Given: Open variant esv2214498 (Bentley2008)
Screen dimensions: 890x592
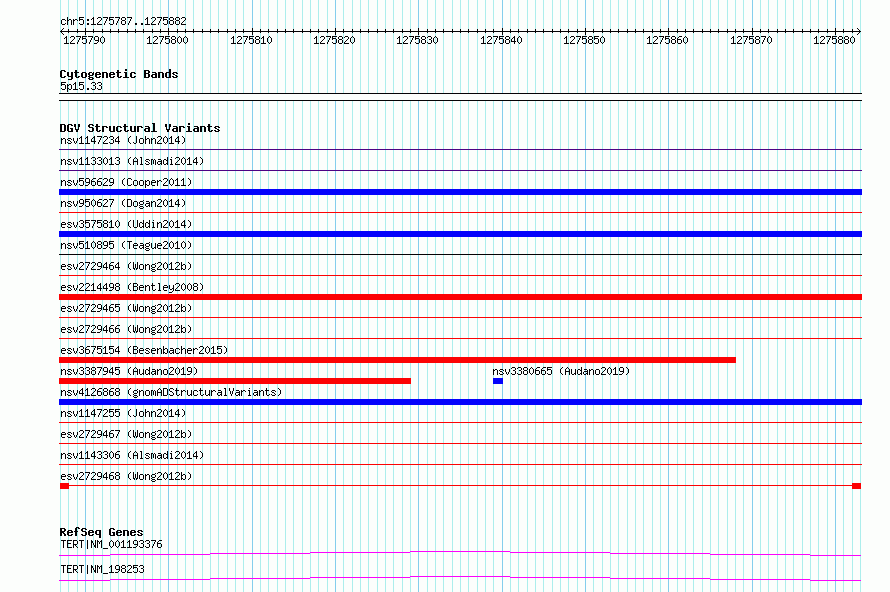Looking at the screenshot, I should pyautogui.click(x=132, y=287).
